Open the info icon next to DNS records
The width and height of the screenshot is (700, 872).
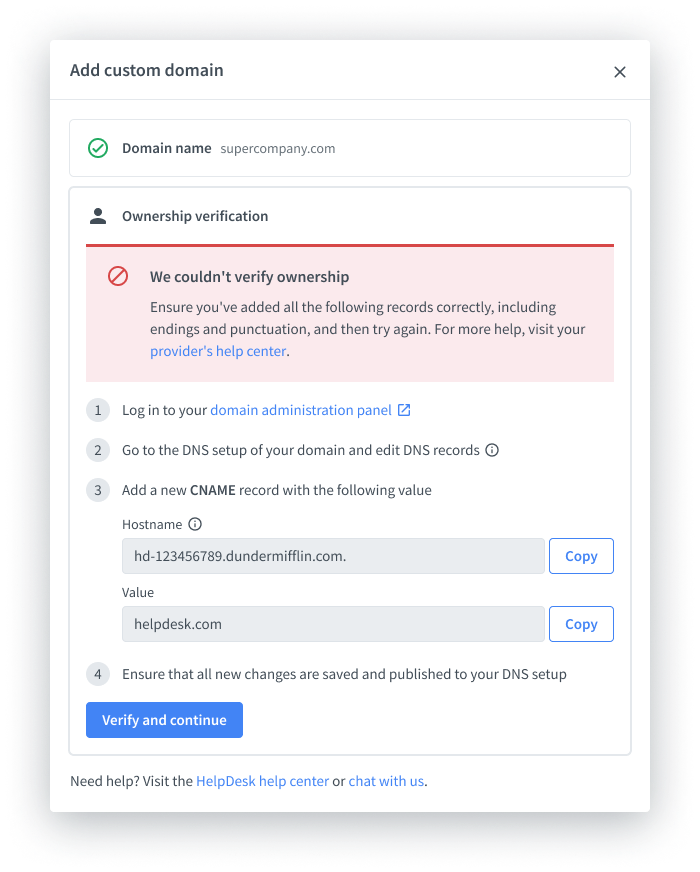492,450
